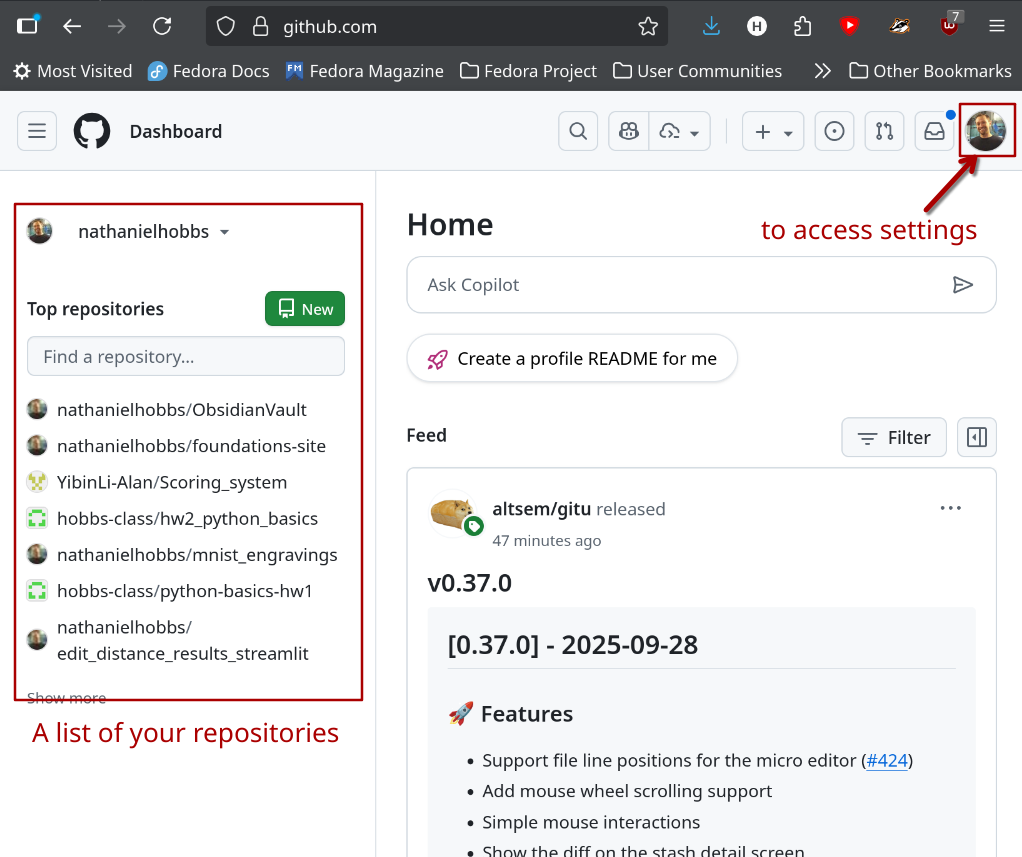Viewport: 1022px width, 857px height.
Task: Open the hamburger navigation menu
Action: tap(36, 130)
